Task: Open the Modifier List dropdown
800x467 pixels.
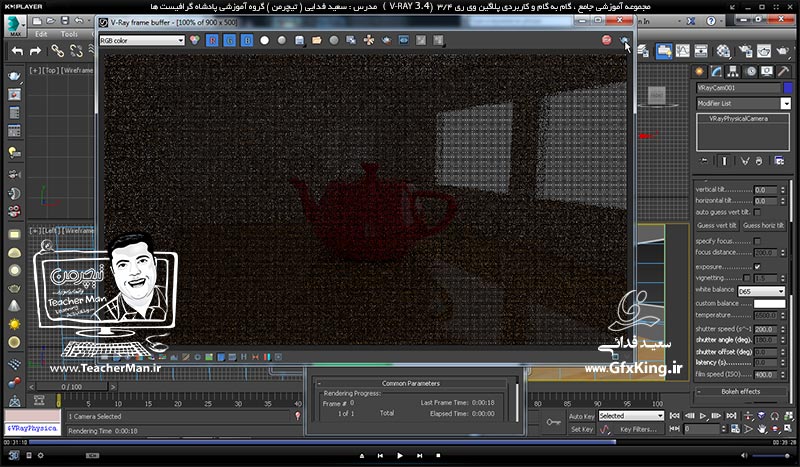Action: pyautogui.click(x=743, y=104)
